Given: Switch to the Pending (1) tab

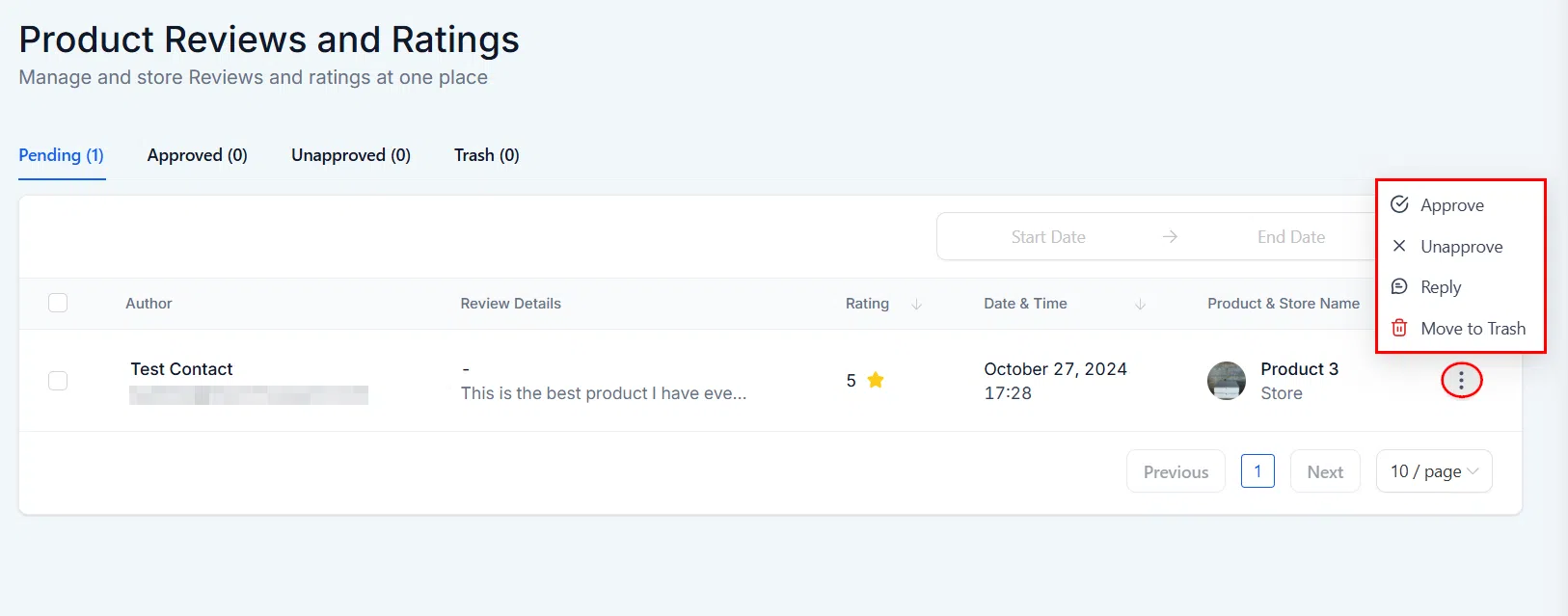Looking at the screenshot, I should (62, 155).
